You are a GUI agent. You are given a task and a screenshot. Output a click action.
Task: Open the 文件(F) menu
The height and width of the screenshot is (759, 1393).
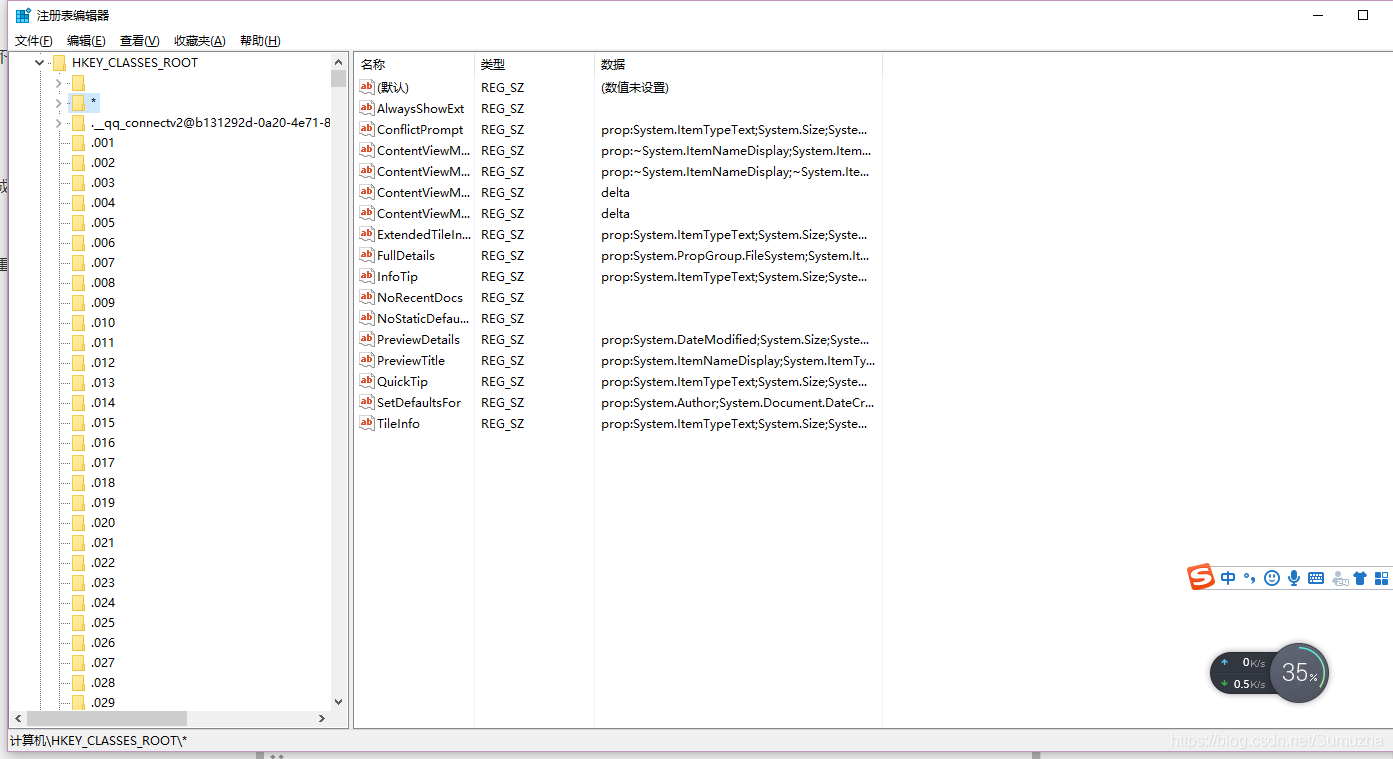[33, 41]
